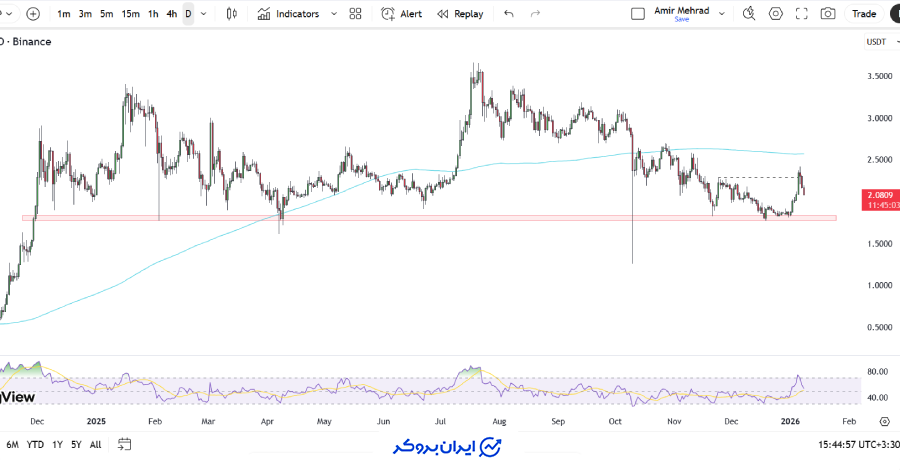Click the Trade button
The width and height of the screenshot is (900, 471).
click(864, 14)
